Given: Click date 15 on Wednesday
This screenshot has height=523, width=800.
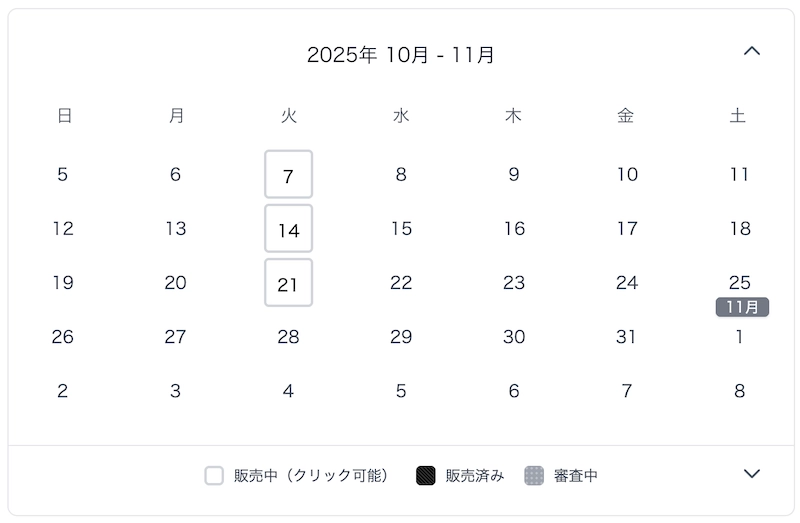Looking at the screenshot, I should (x=401, y=229).
